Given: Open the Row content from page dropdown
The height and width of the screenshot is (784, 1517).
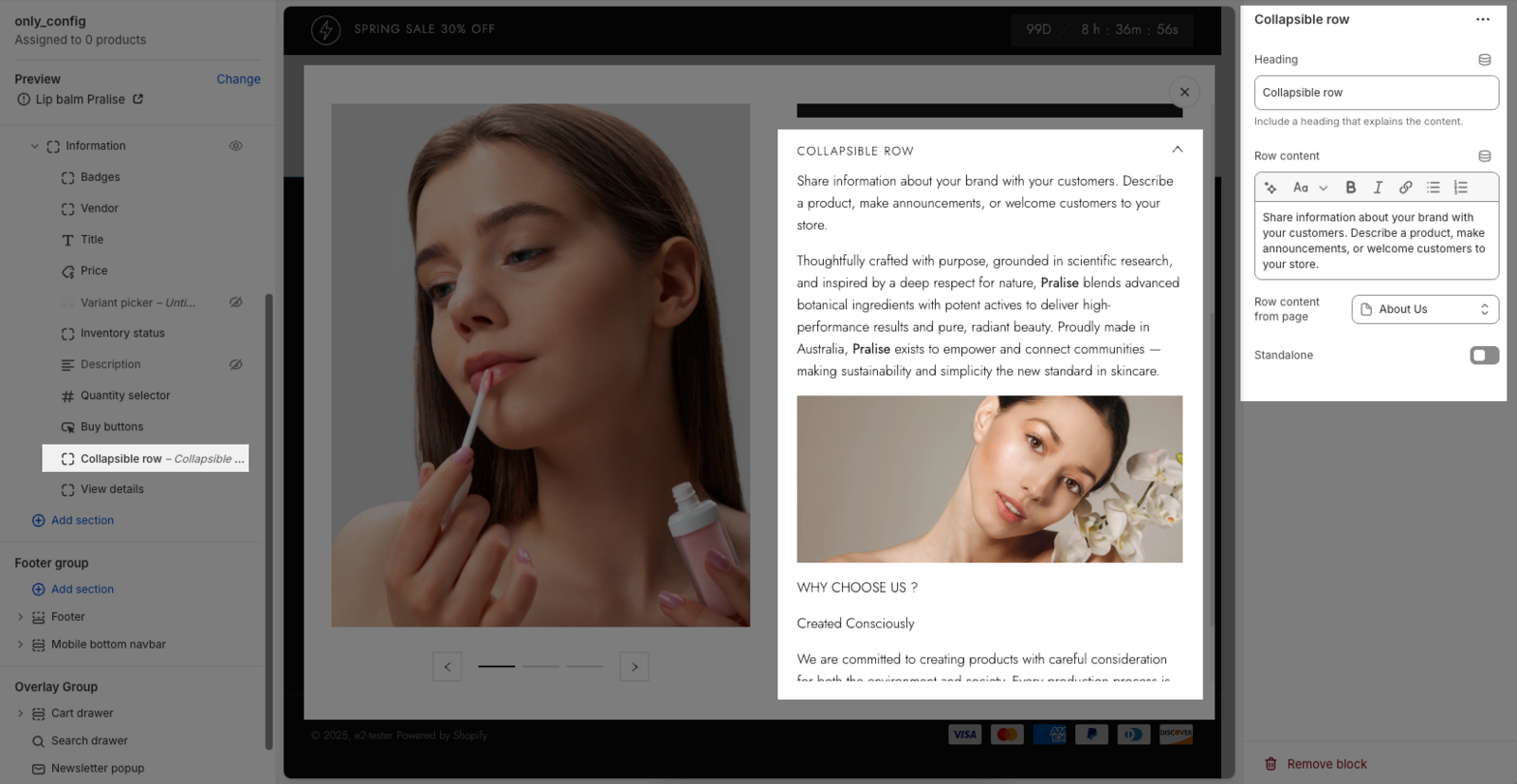Looking at the screenshot, I should [1424, 310].
